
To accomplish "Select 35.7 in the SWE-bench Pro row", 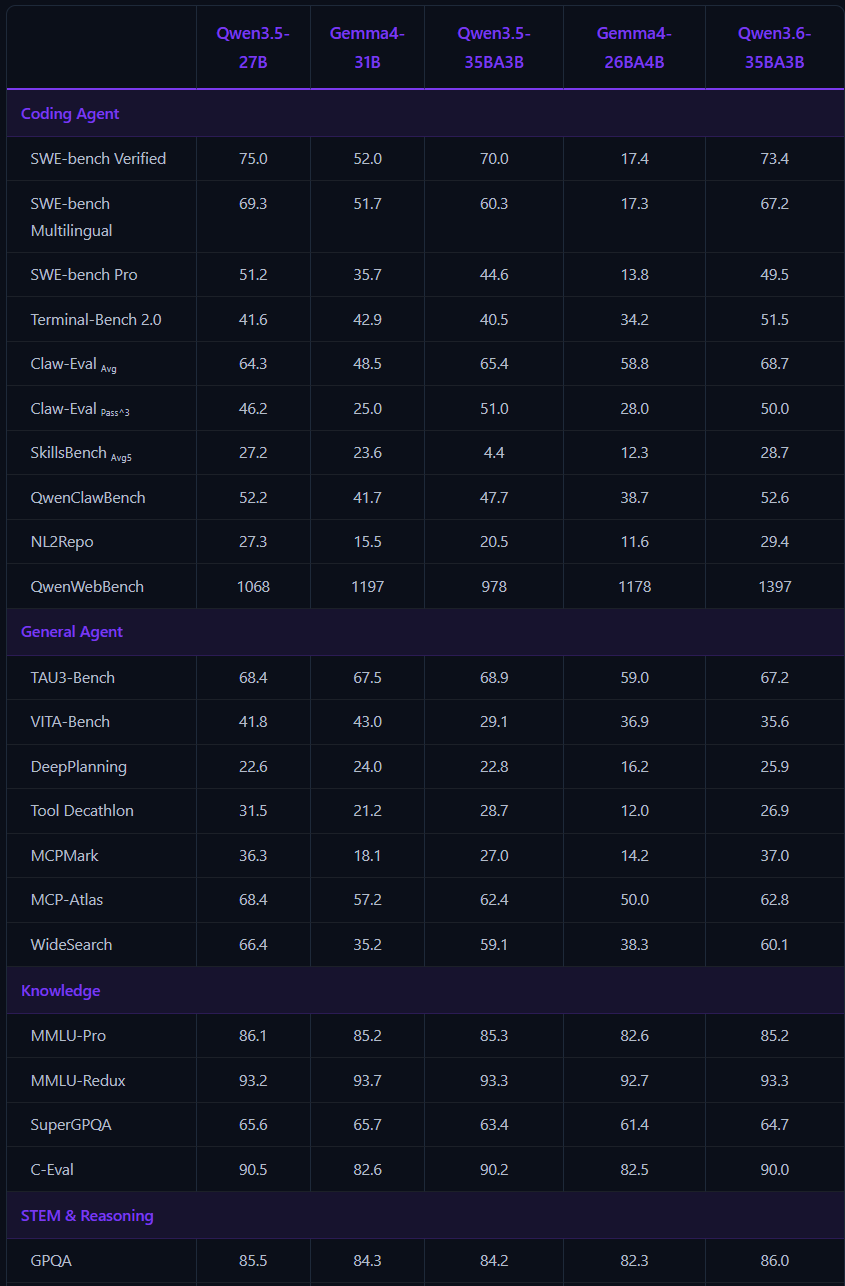I will (367, 275).
